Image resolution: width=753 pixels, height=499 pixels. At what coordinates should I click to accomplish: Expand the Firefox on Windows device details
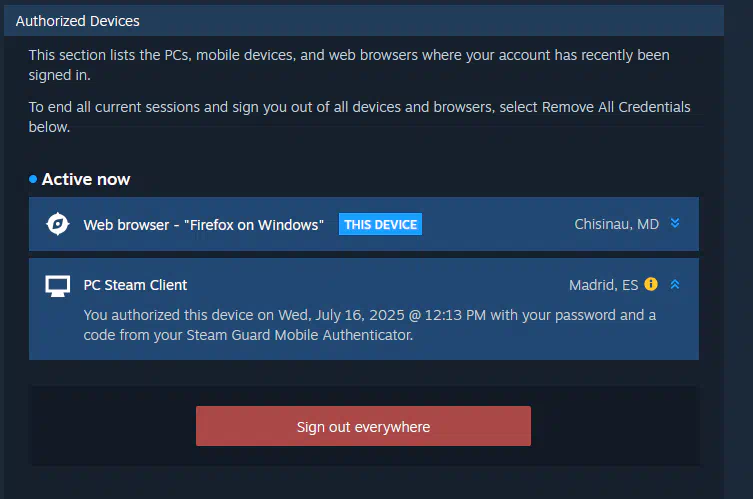coord(675,223)
